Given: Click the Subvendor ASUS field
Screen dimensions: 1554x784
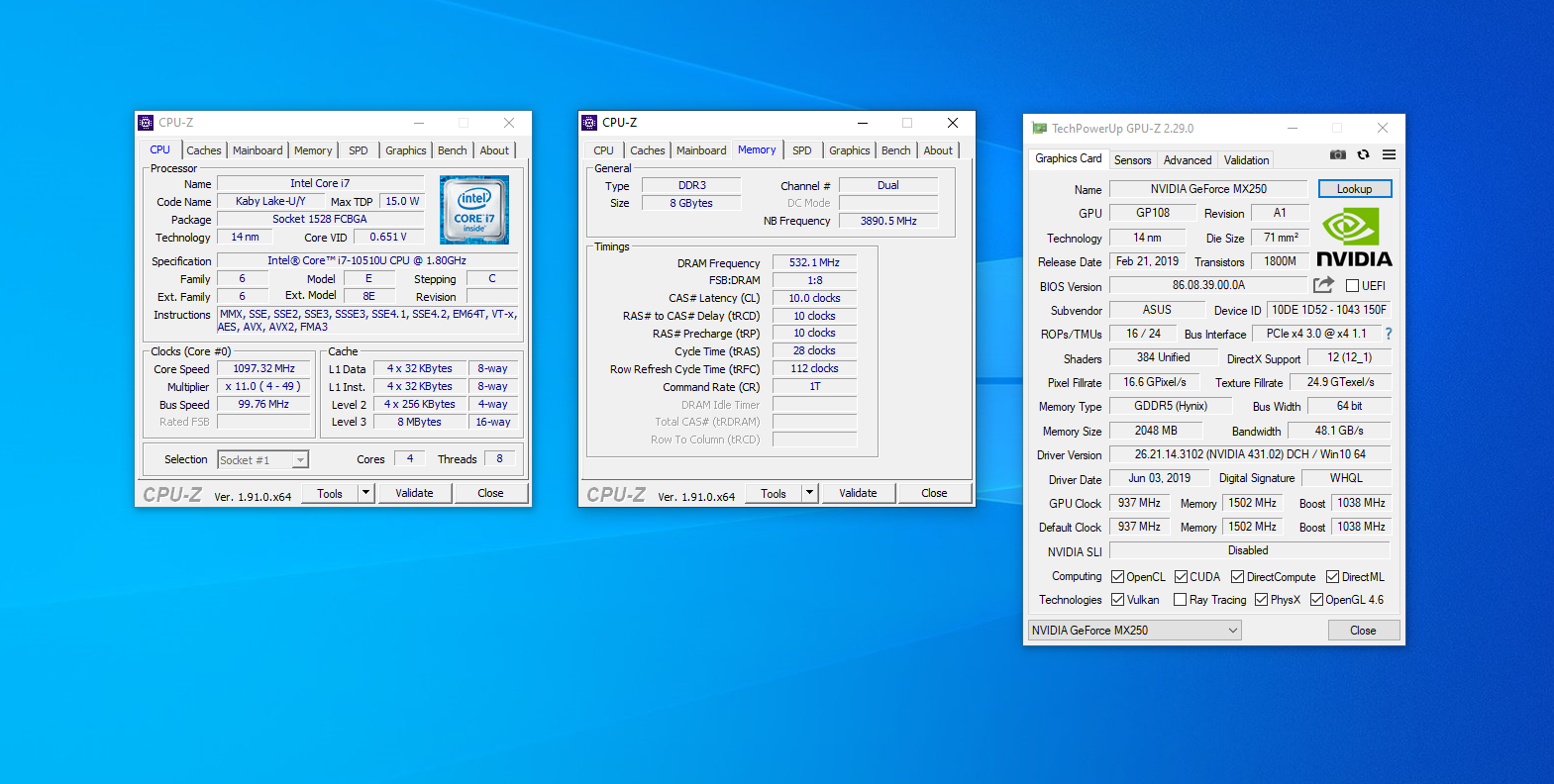Looking at the screenshot, I should [1157, 310].
